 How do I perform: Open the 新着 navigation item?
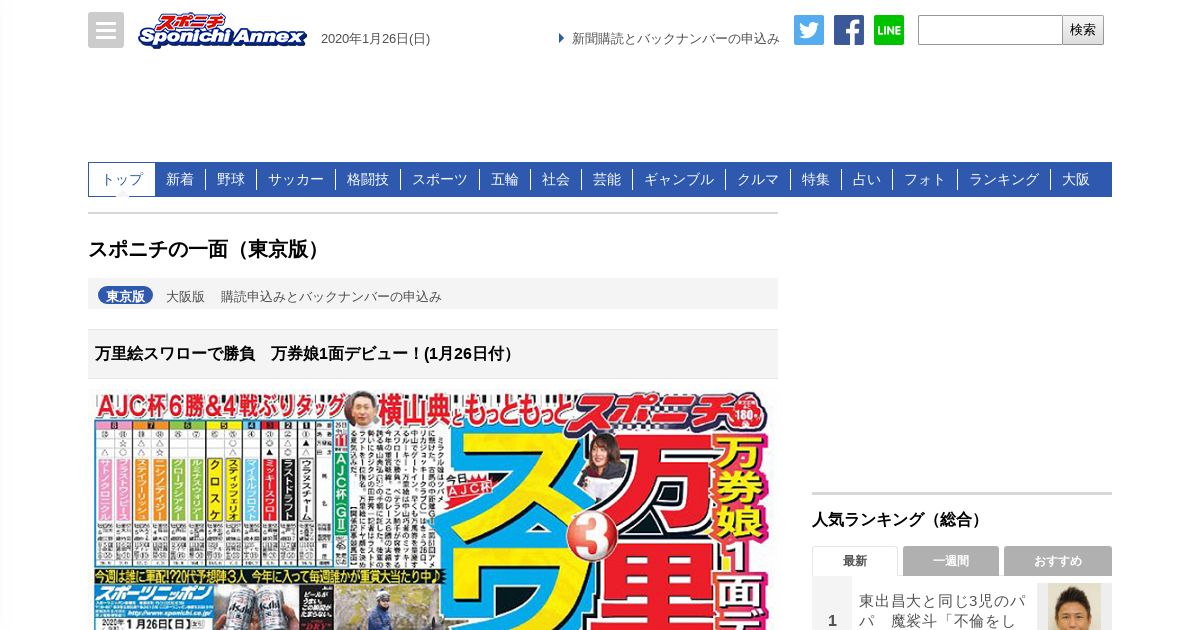pos(180,179)
